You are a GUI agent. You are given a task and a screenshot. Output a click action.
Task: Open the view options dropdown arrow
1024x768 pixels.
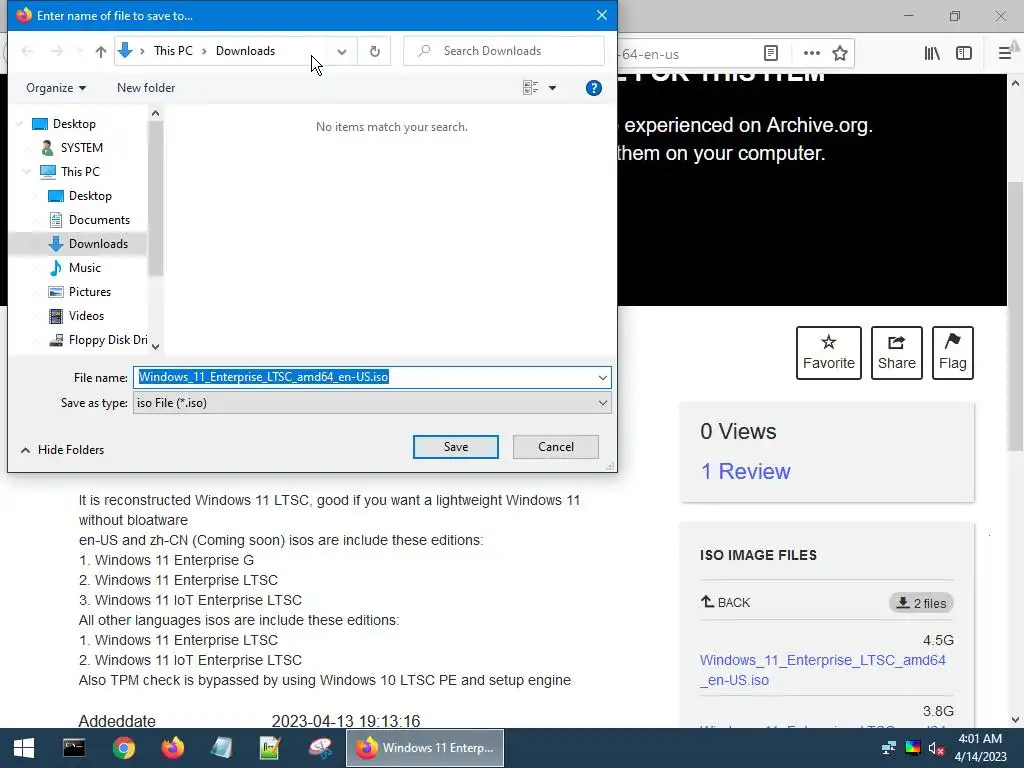tap(552, 88)
